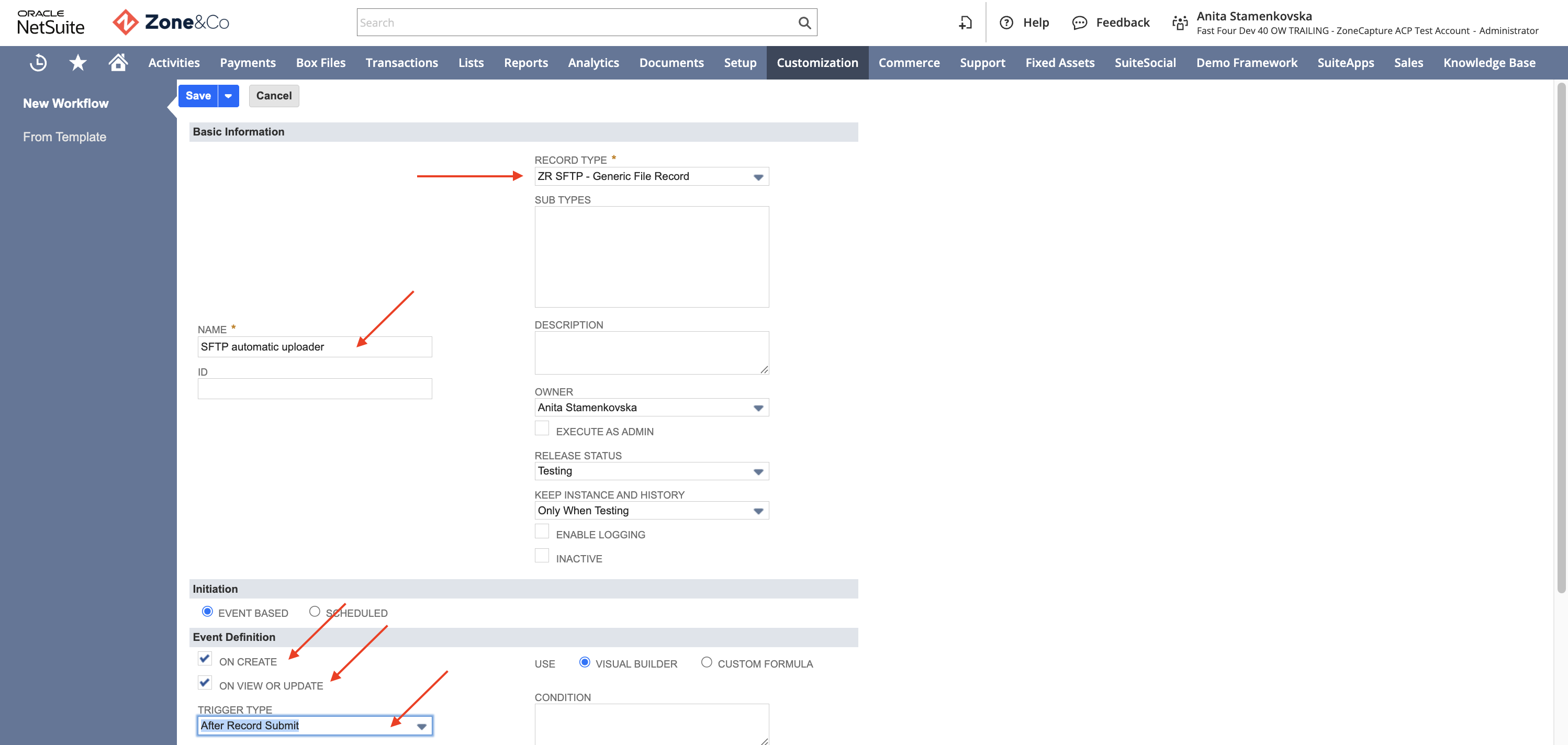Open the Box Files menu
This screenshot has width=1568, height=745.
(x=321, y=63)
